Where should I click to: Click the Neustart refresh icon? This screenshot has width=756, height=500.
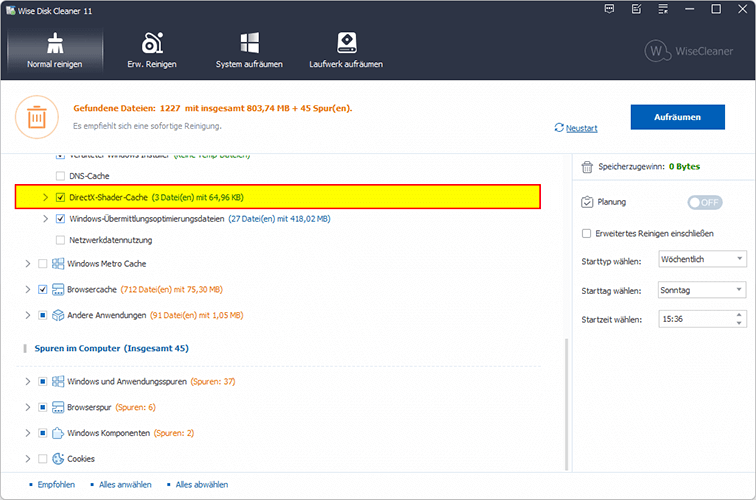[x=559, y=128]
